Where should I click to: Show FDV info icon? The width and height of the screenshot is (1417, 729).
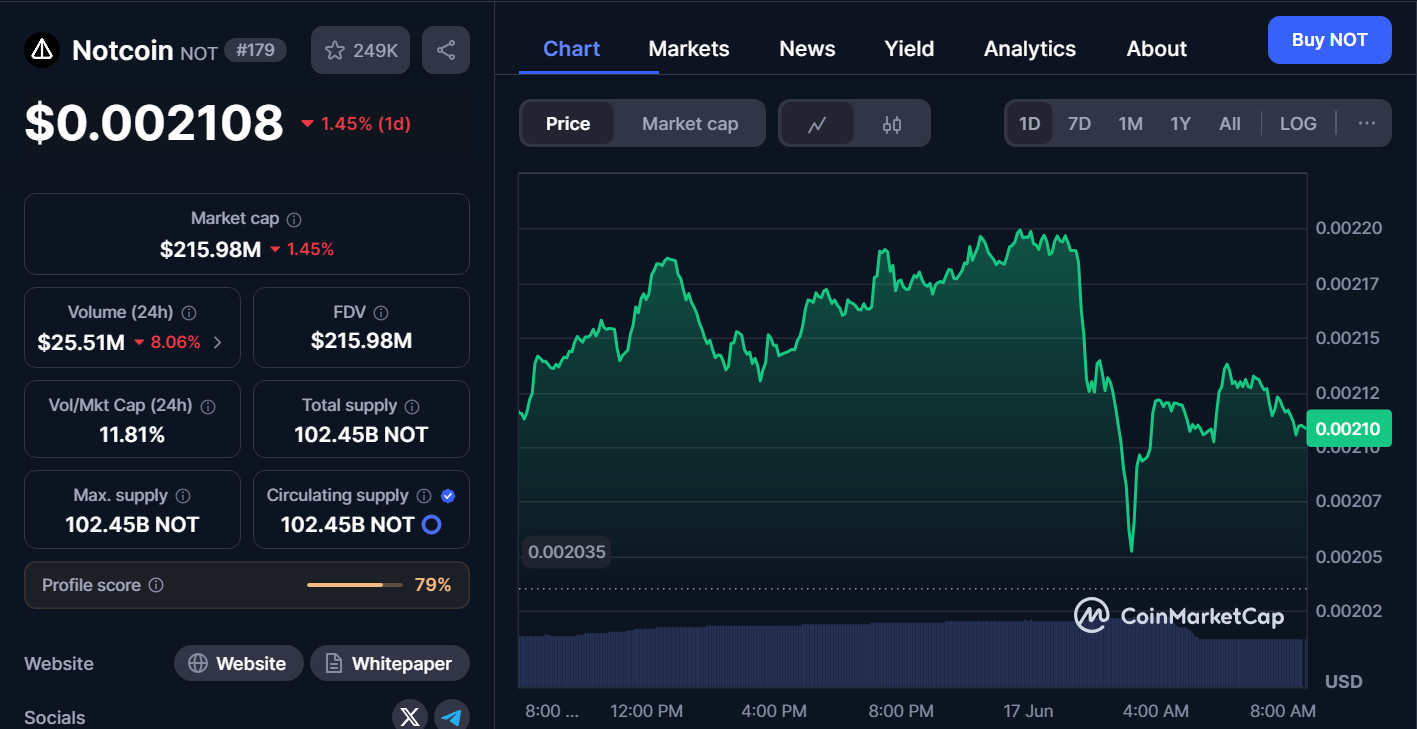pyautogui.click(x=381, y=313)
